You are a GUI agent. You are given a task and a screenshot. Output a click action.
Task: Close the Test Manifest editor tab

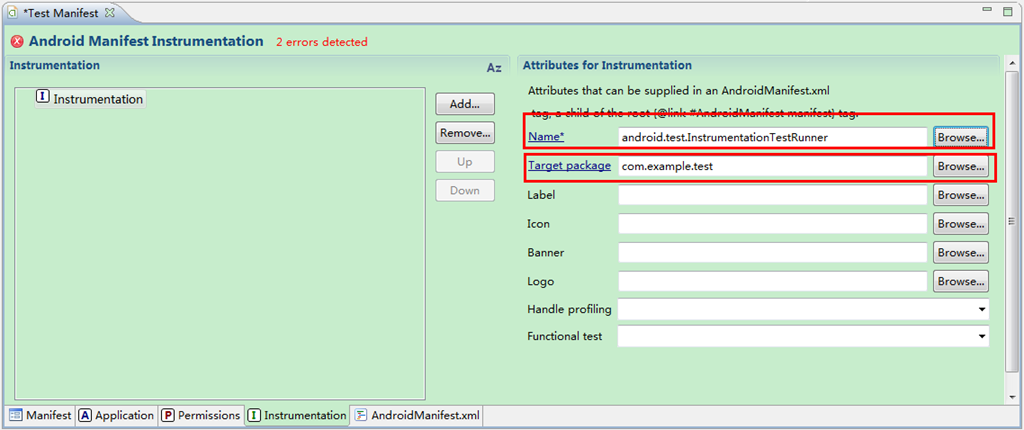click(109, 12)
